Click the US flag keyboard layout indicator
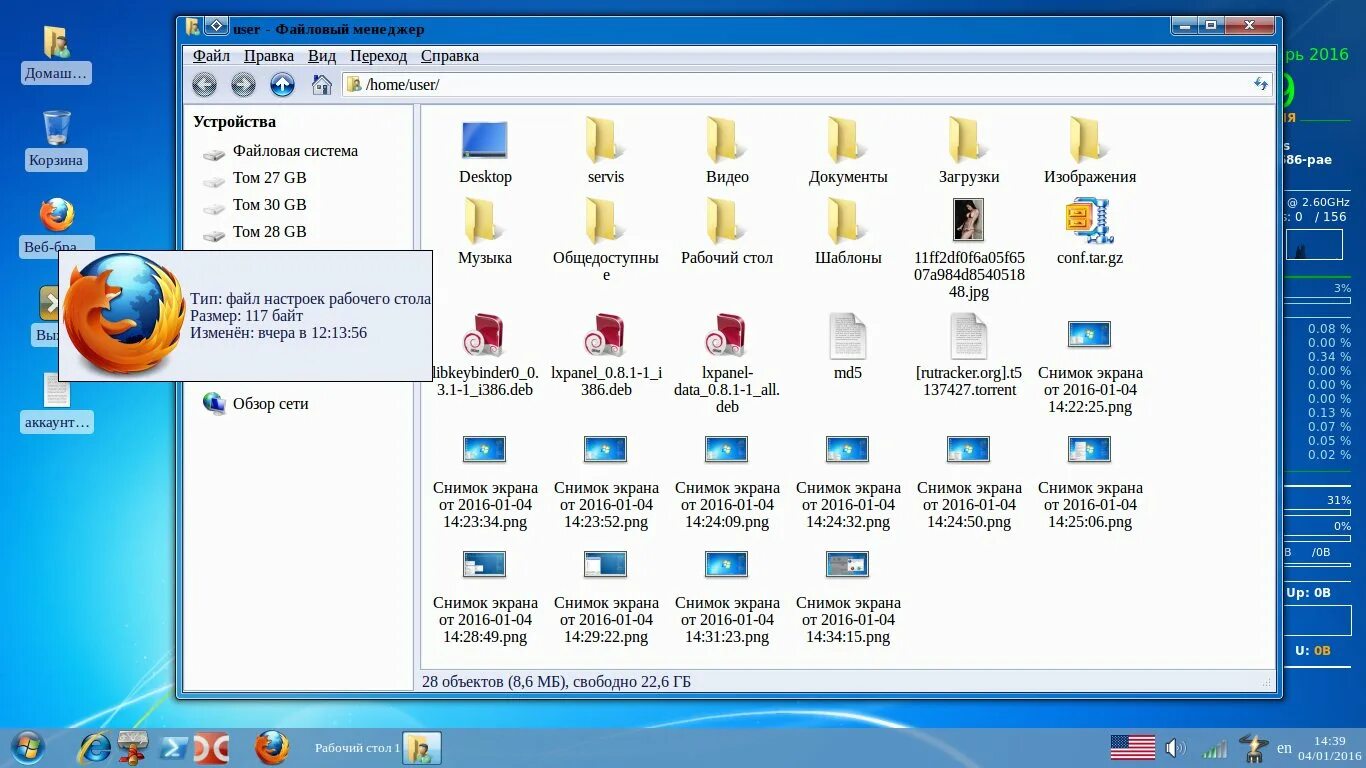 1132,747
